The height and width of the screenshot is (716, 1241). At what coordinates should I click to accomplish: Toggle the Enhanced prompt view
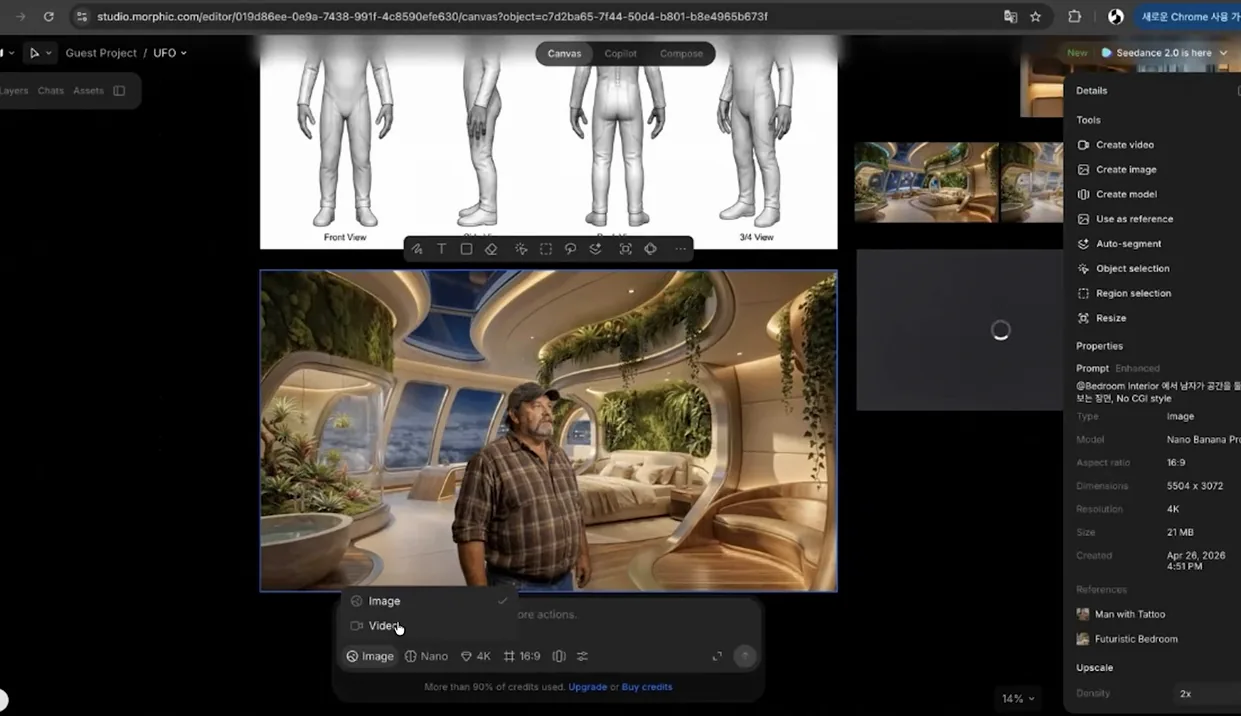pos(1137,369)
